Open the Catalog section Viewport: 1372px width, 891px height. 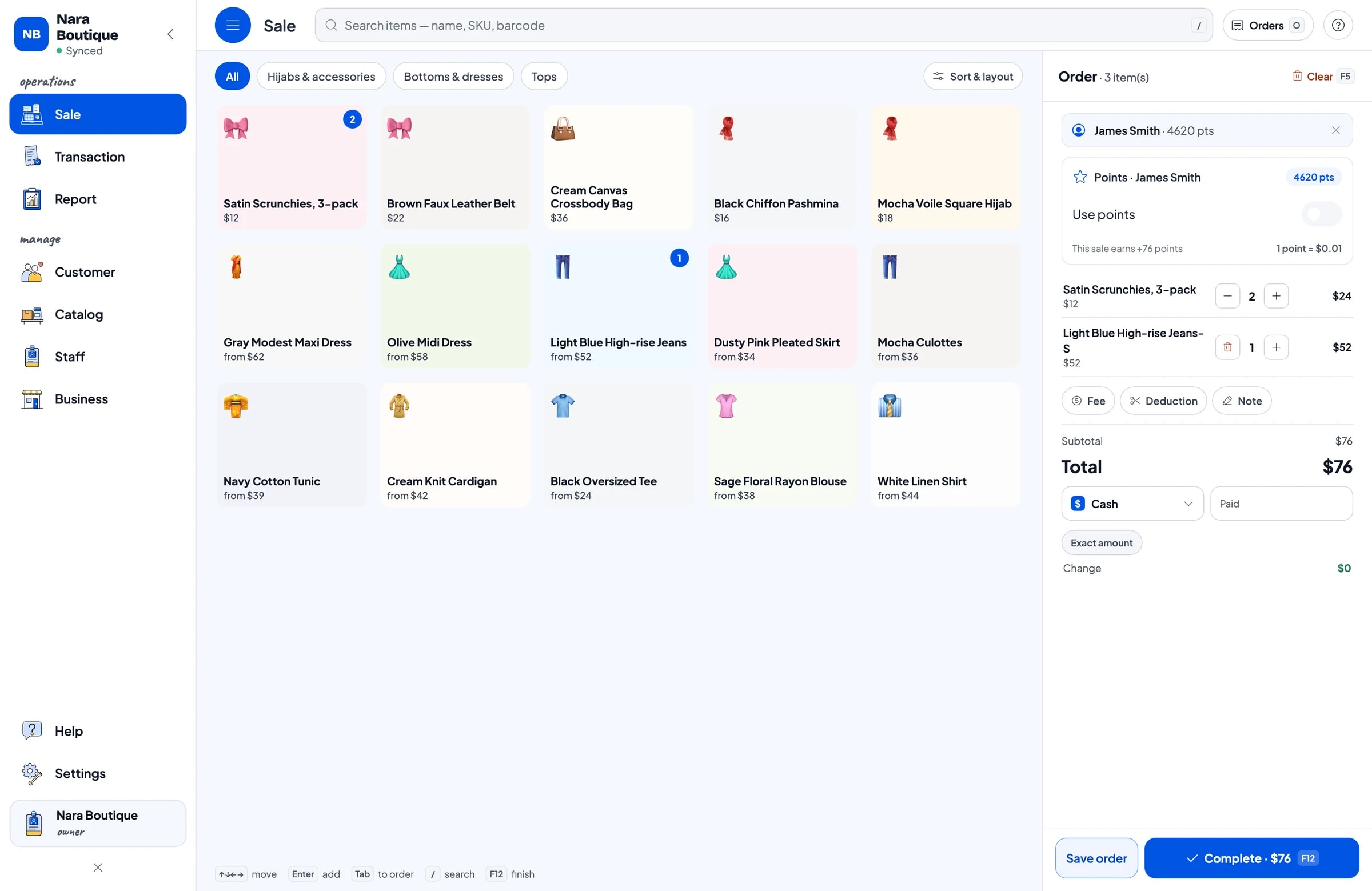(x=98, y=314)
